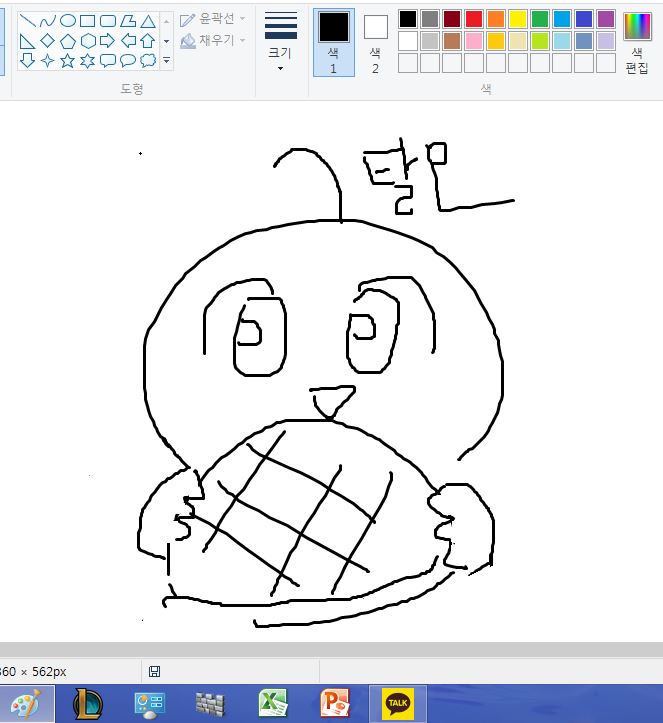Open the 크기 line size dropdown
Viewport: 663px width, 723px height.
tap(281, 40)
